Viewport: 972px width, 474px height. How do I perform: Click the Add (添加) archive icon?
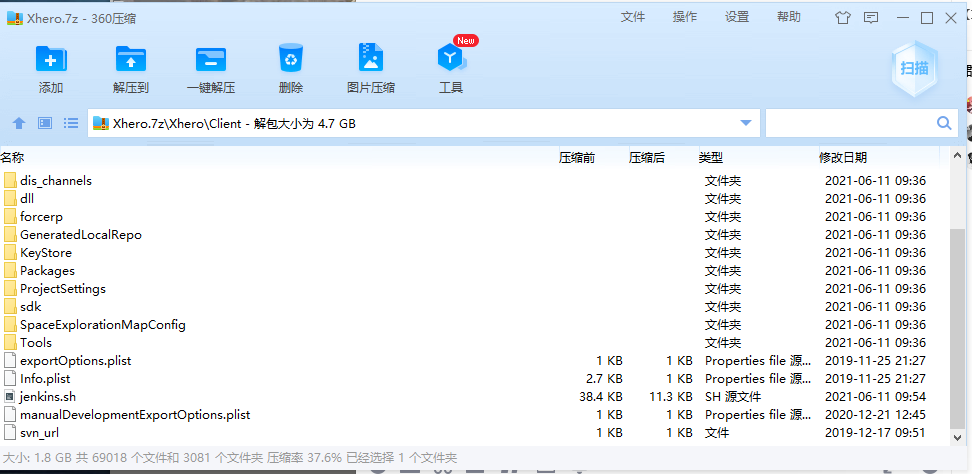click(x=51, y=60)
